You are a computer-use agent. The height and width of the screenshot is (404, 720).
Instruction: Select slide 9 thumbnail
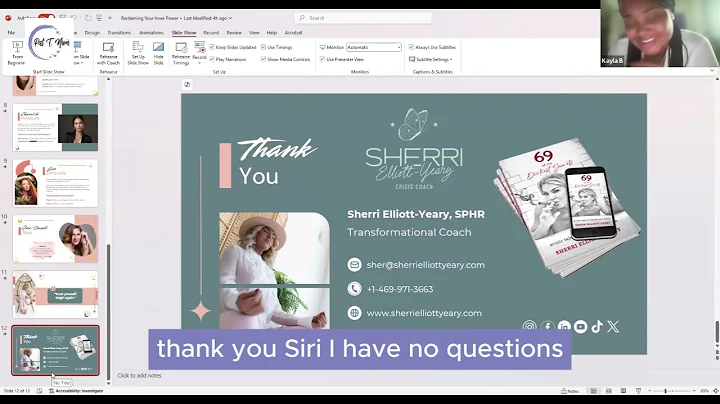tap(55, 183)
